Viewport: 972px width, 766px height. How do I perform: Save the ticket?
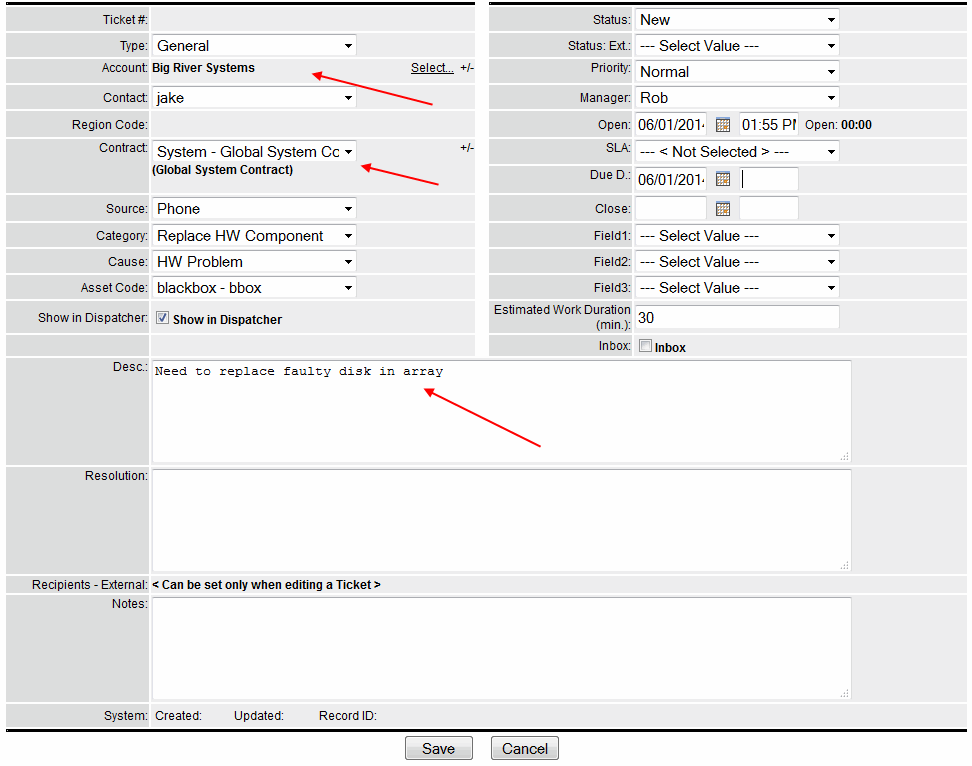click(438, 749)
